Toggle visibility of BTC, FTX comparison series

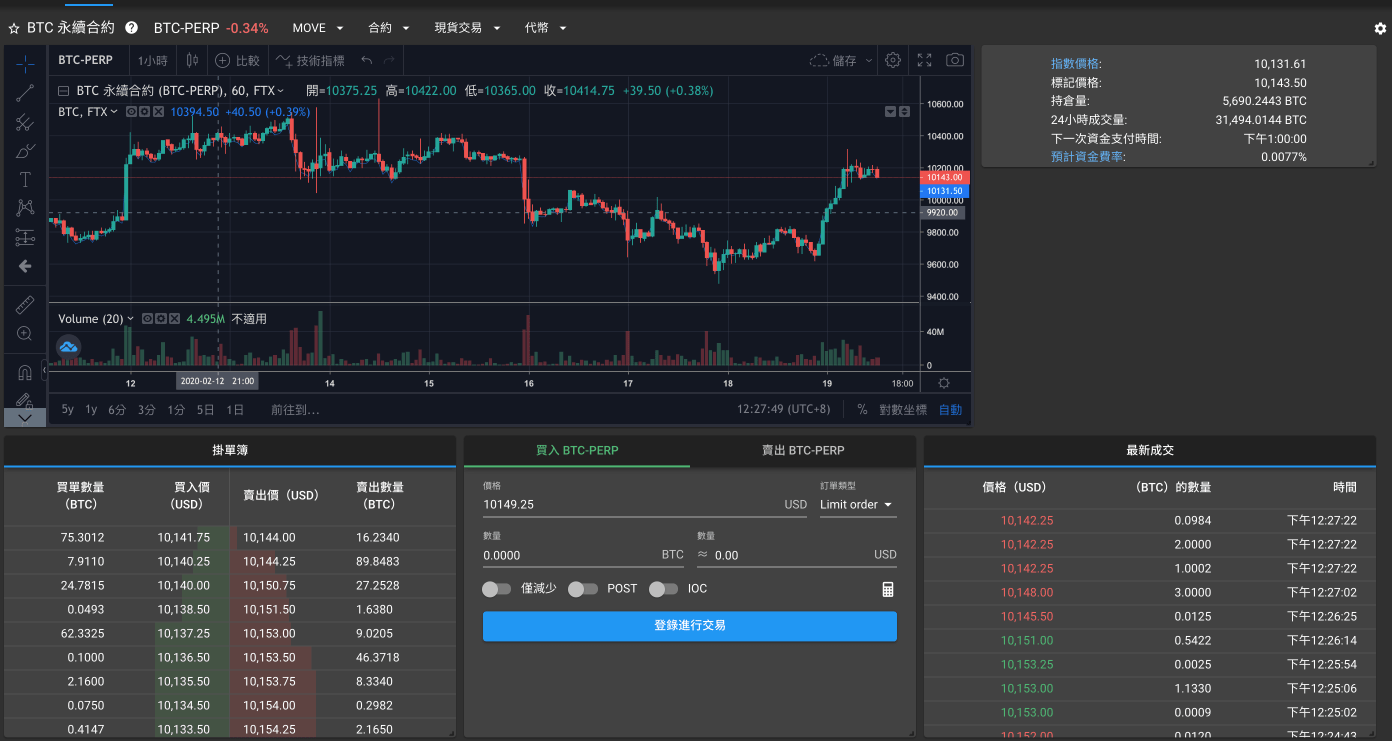click(x=132, y=111)
